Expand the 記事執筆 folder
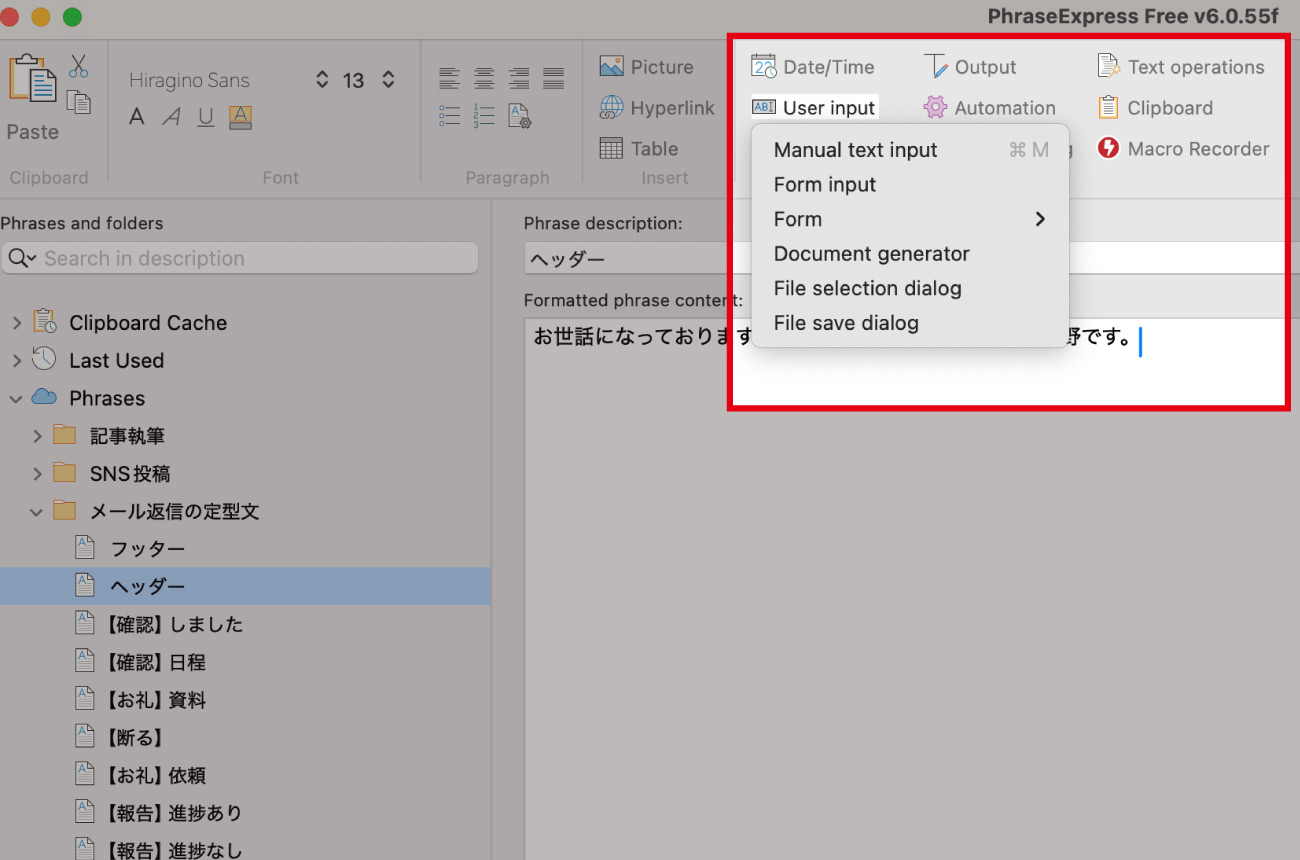Image resolution: width=1300 pixels, height=860 pixels. coord(37,436)
